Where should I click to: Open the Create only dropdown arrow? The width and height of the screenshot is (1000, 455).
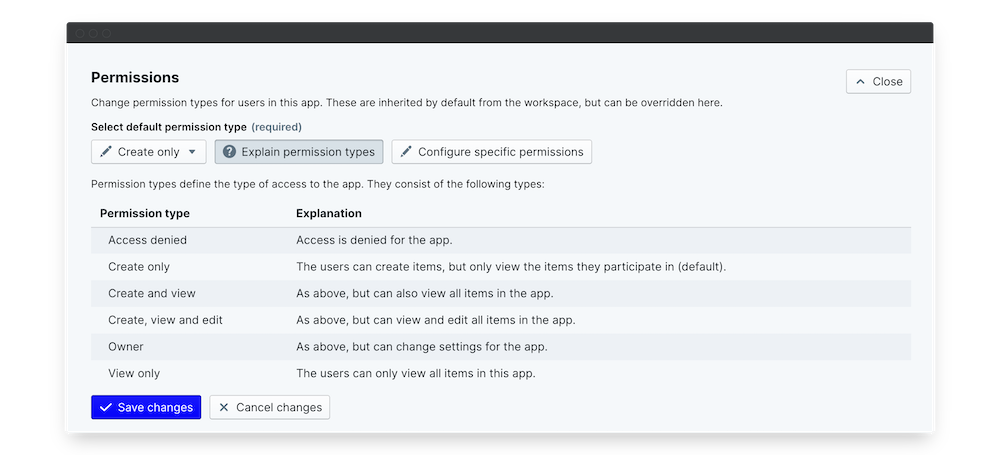click(192, 152)
